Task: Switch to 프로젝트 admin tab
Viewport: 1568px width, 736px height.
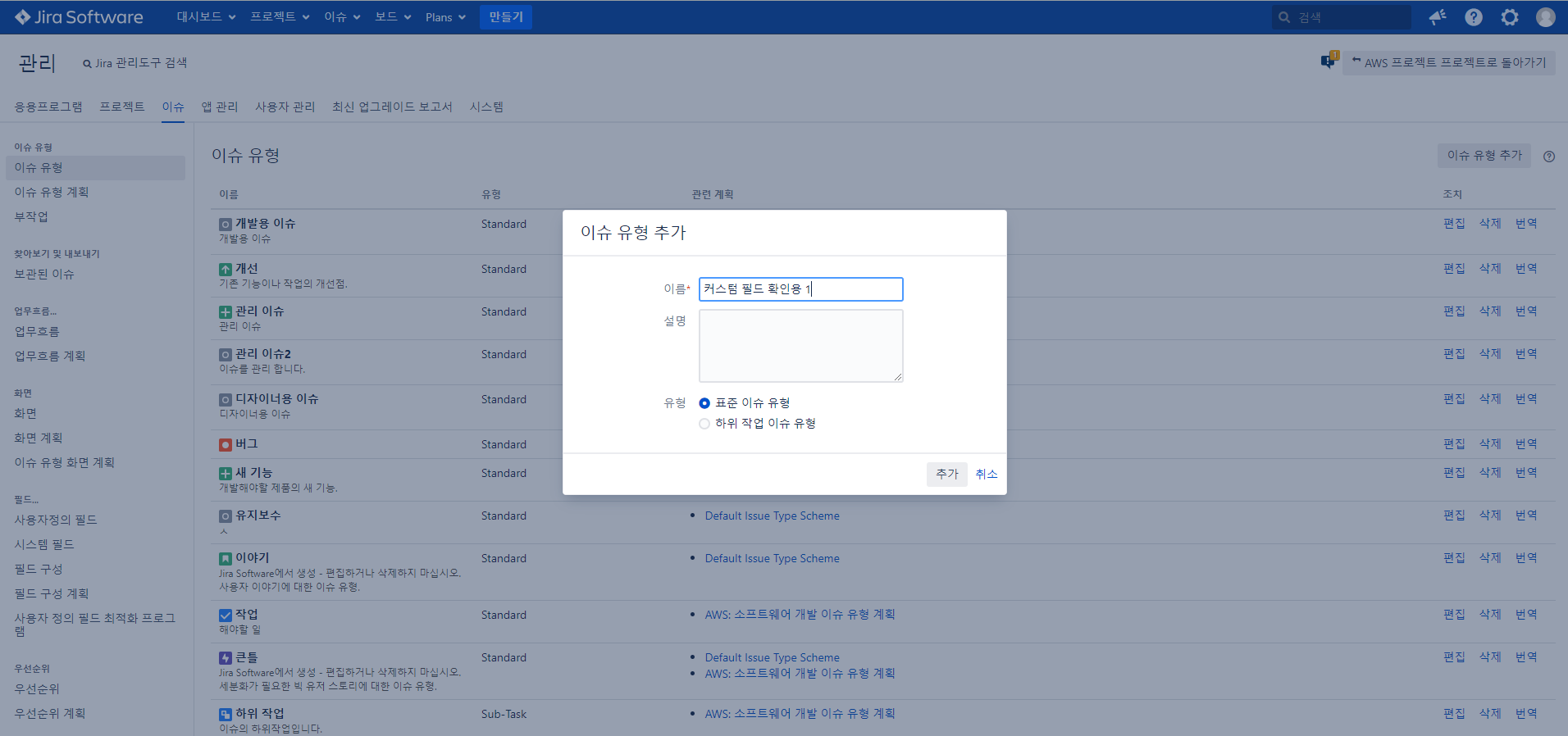Action: [122, 107]
